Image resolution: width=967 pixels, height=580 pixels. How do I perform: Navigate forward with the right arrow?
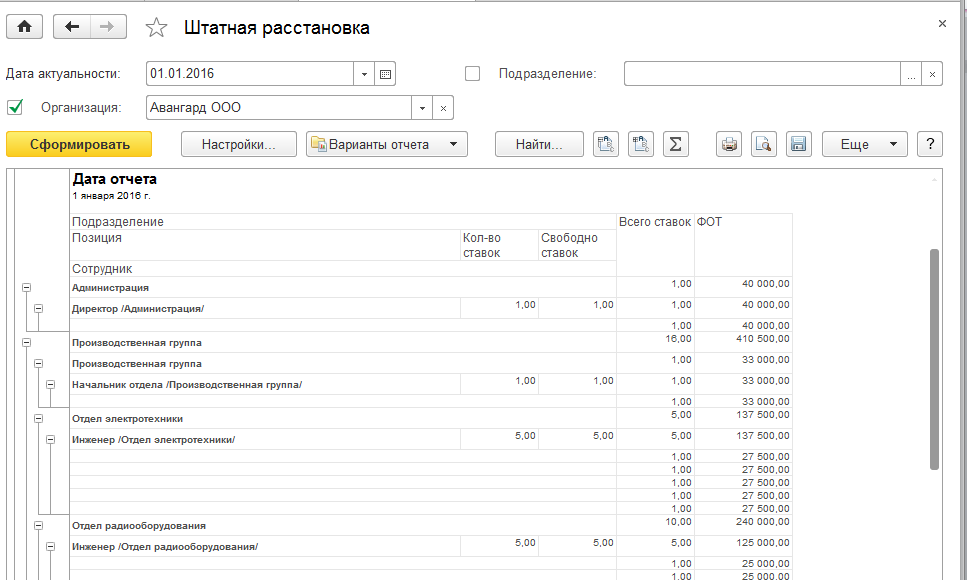(108, 27)
